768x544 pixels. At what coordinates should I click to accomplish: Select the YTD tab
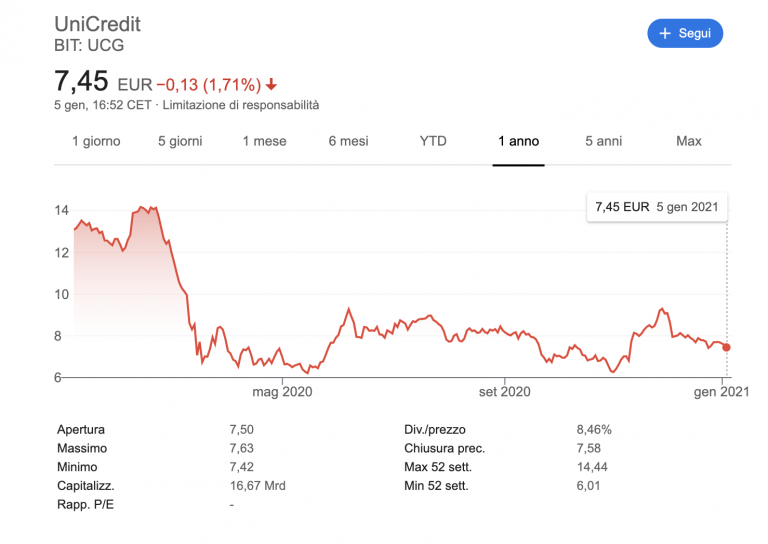(x=433, y=141)
